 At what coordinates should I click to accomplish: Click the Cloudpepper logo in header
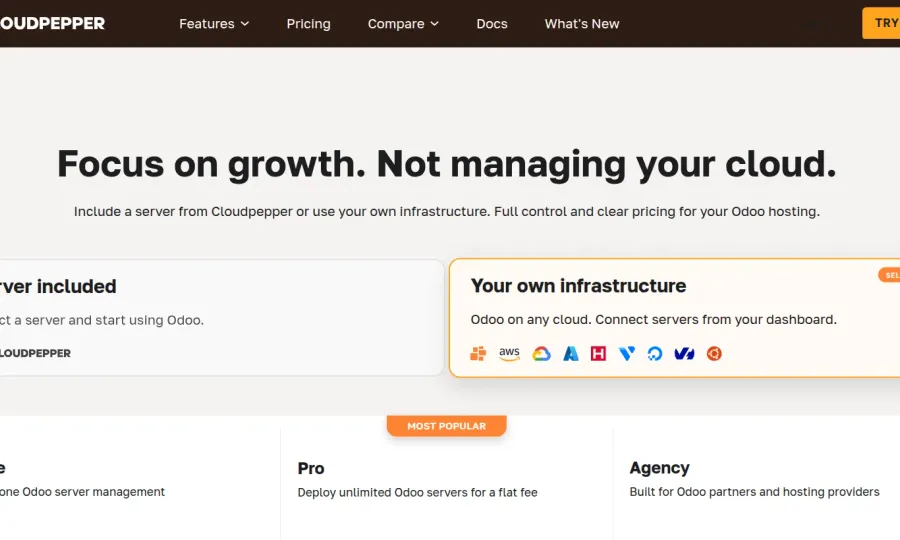point(52,24)
